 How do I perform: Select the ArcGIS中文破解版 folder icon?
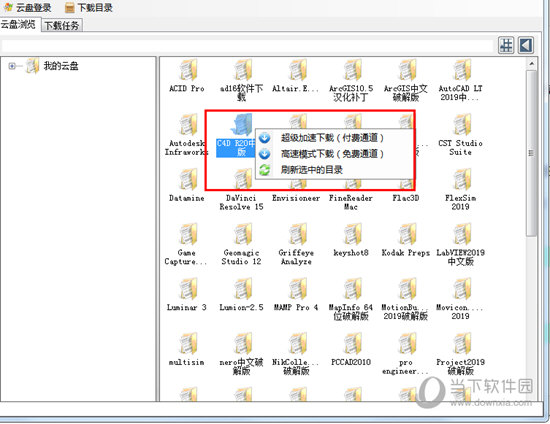click(x=407, y=70)
